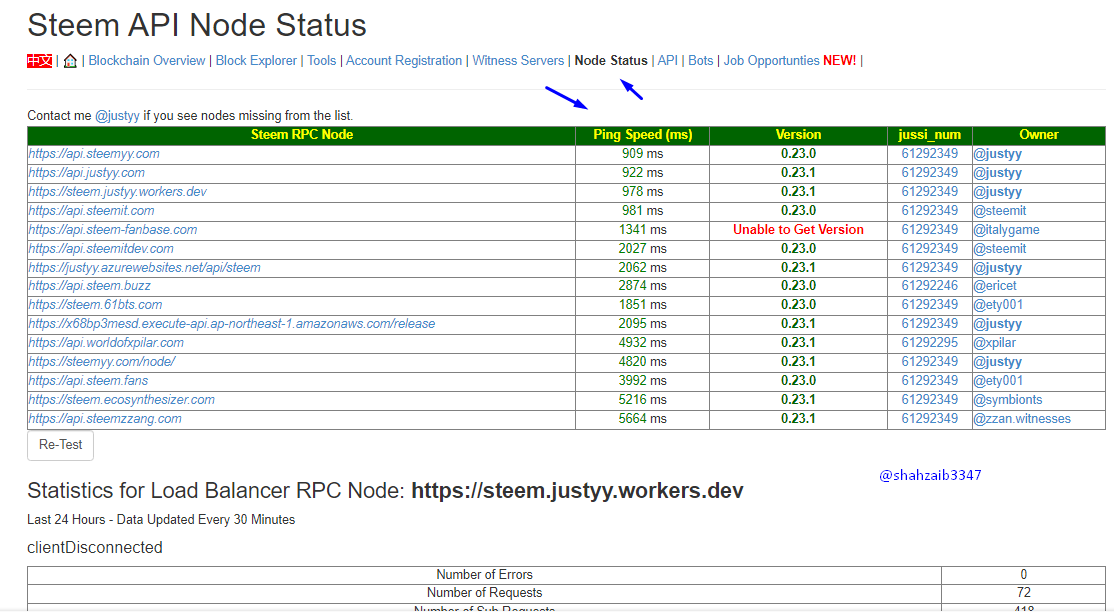Open the Witness Servers page

click(518, 61)
